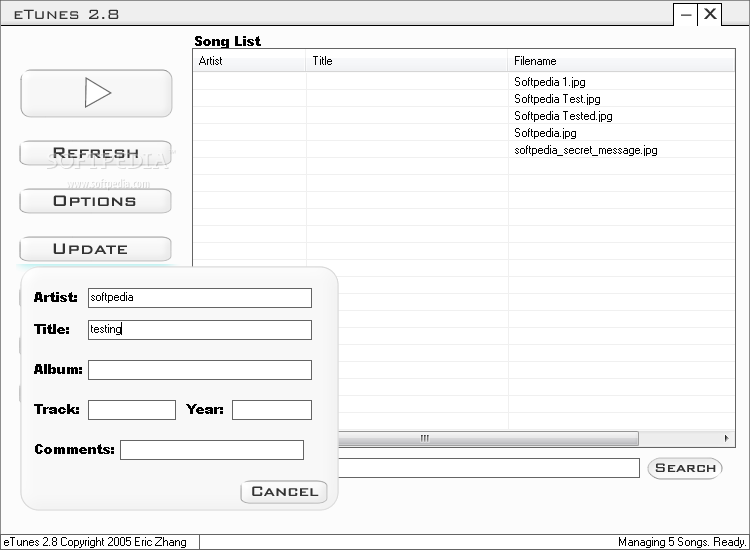
Task: Open the Options dialog
Action: (96, 201)
